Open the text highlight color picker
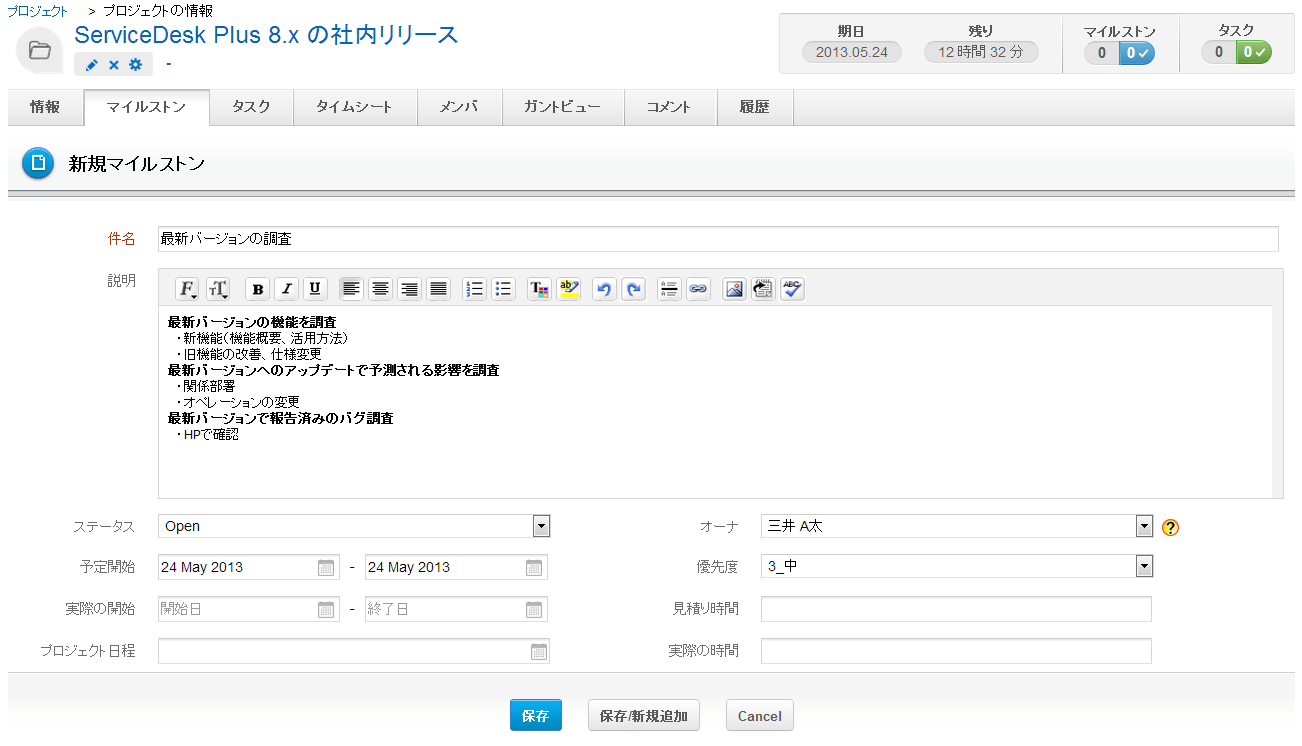 (568, 289)
